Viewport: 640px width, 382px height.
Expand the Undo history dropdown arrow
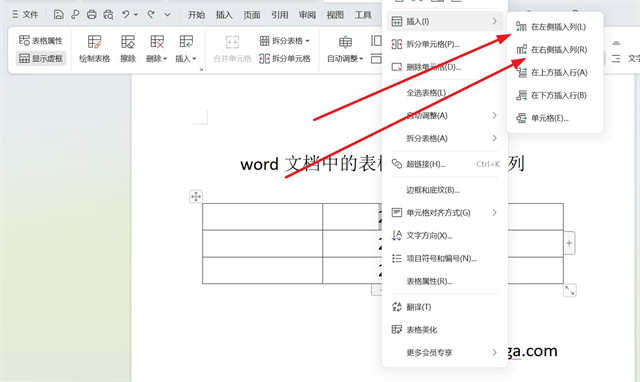pyautogui.click(x=136, y=15)
